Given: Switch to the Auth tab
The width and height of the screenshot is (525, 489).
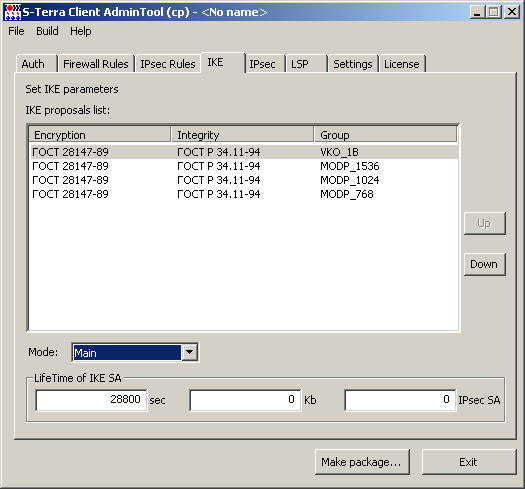Looking at the screenshot, I should tap(36, 64).
